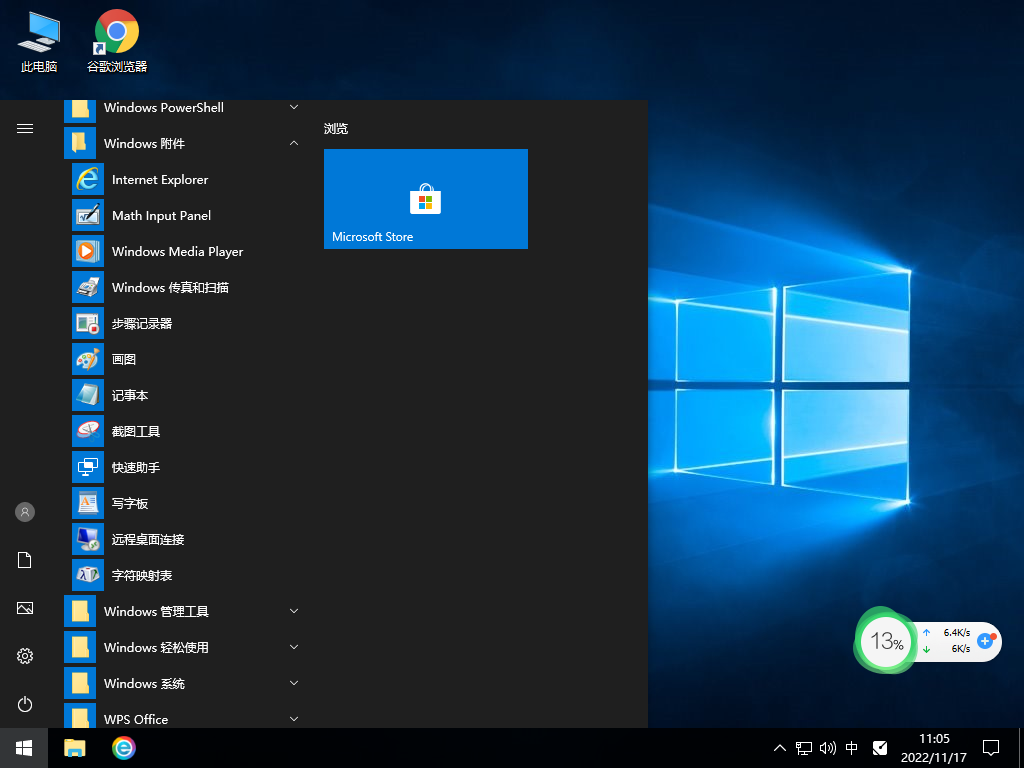Open Internet Explorer from the Start menu
This screenshot has width=1024, height=768.
[160, 179]
